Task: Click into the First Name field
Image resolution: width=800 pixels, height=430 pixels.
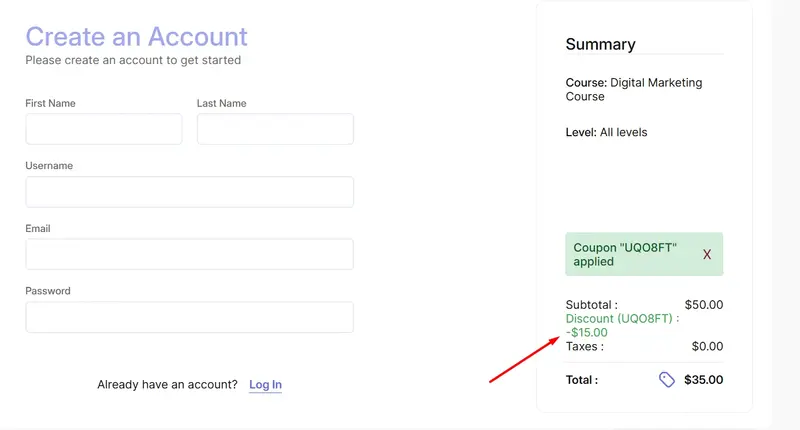Action: pyautogui.click(x=103, y=129)
